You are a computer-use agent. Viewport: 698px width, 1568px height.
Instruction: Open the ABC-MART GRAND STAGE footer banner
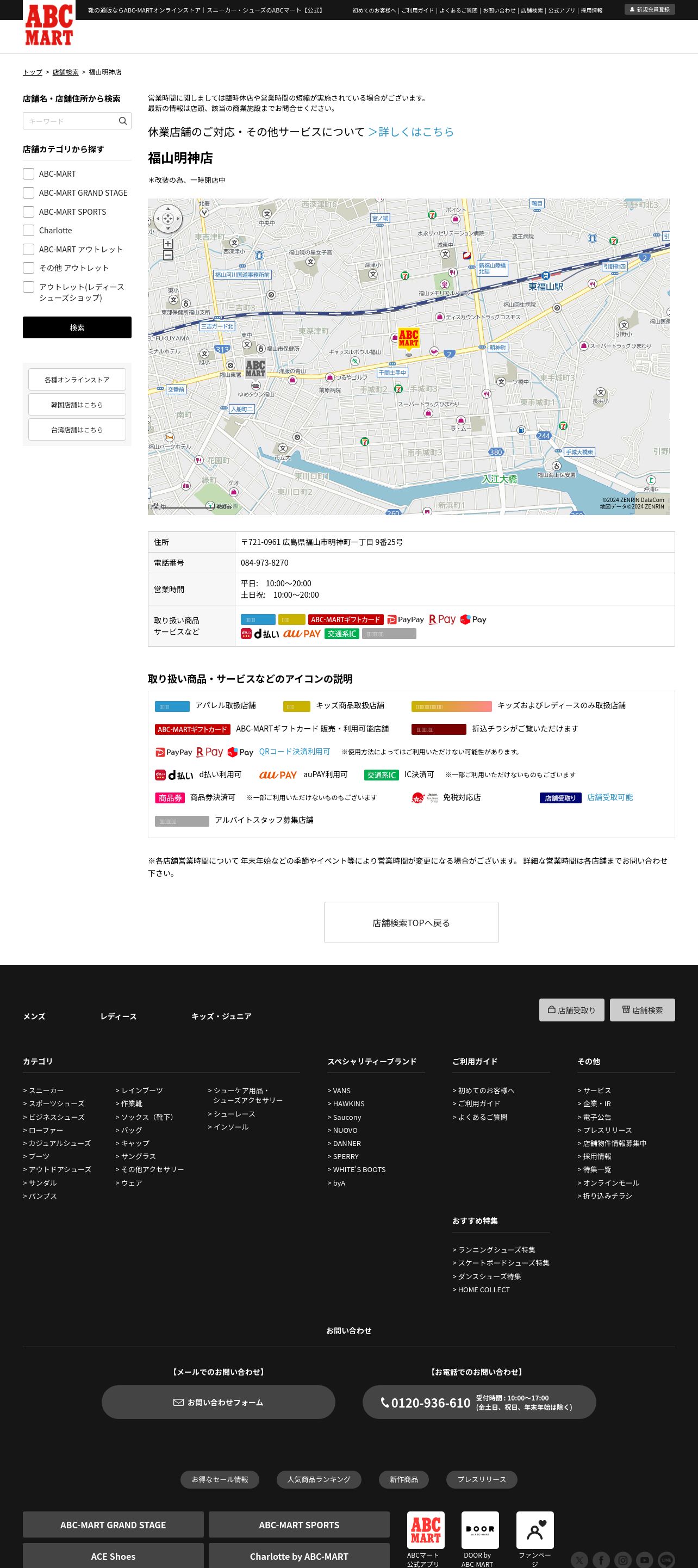point(113,1525)
